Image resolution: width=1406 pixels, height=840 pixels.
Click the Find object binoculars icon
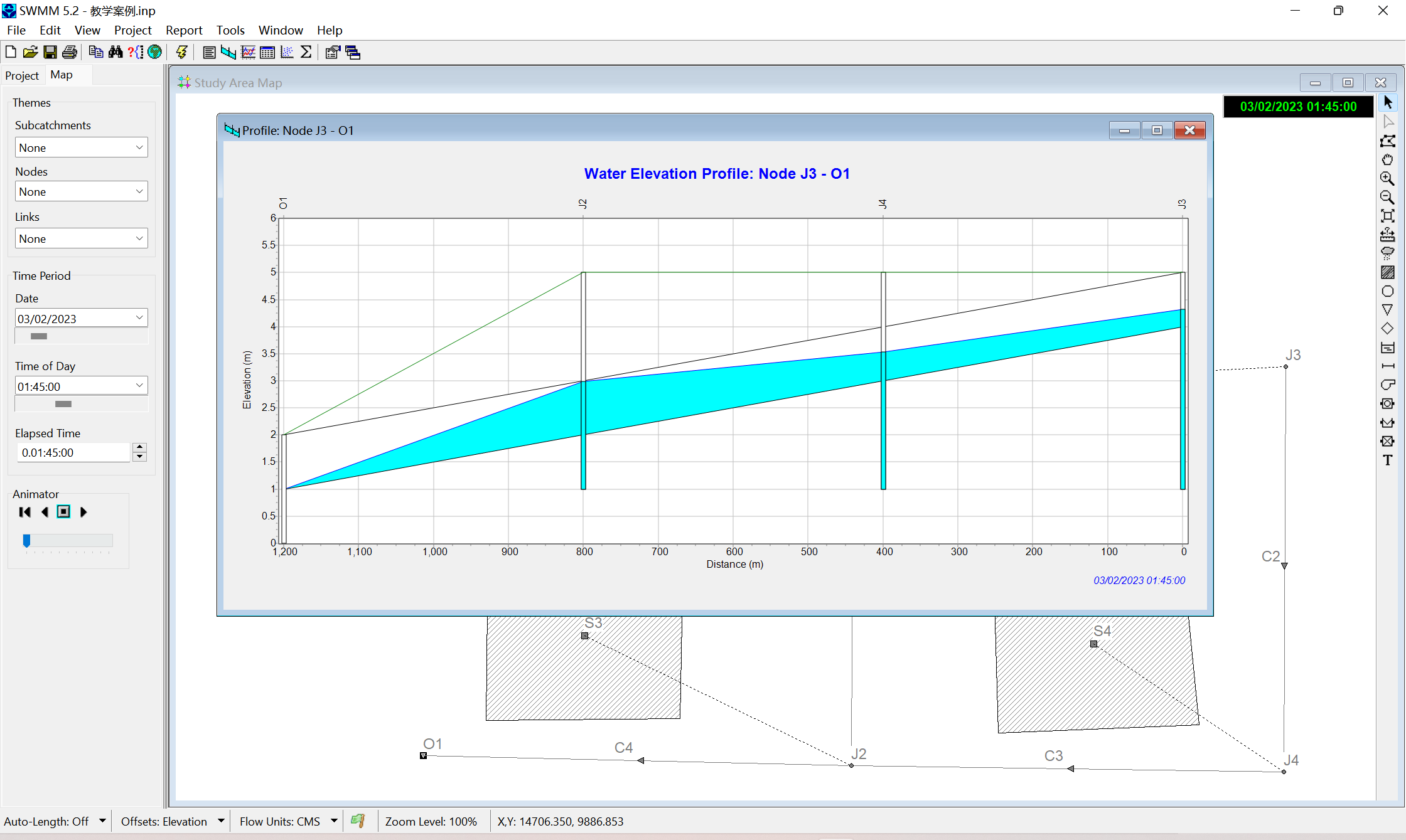tap(115, 52)
